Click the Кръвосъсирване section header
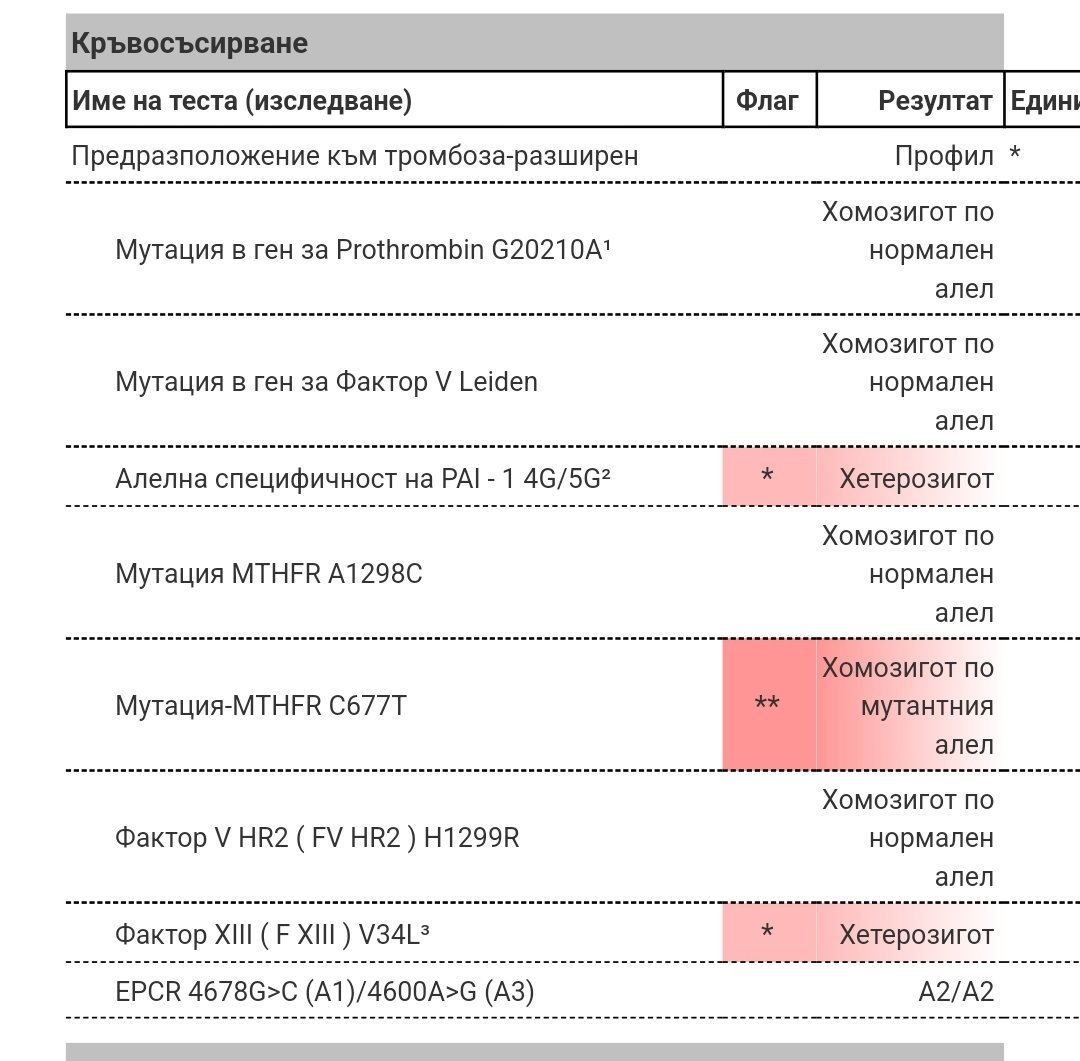The image size is (1080, 1061). pyautogui.click(x=189, y=44)
